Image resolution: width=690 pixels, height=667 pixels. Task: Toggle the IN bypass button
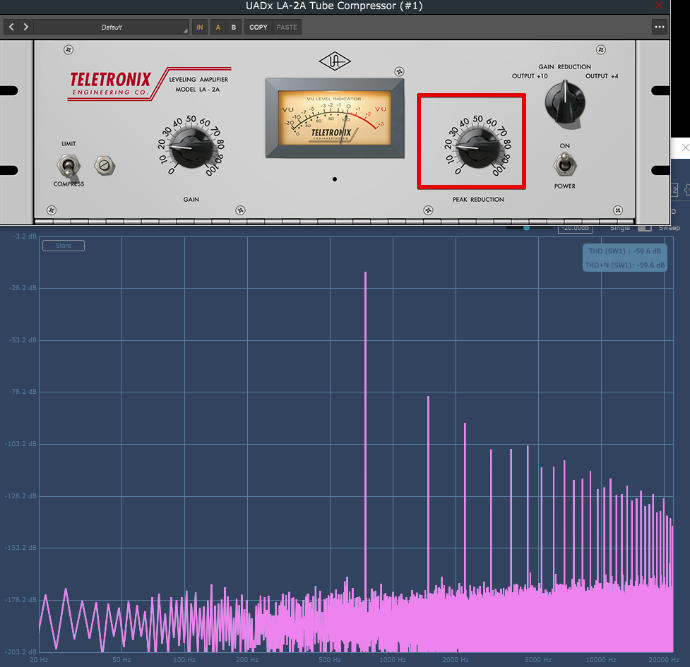coord(200,27)
